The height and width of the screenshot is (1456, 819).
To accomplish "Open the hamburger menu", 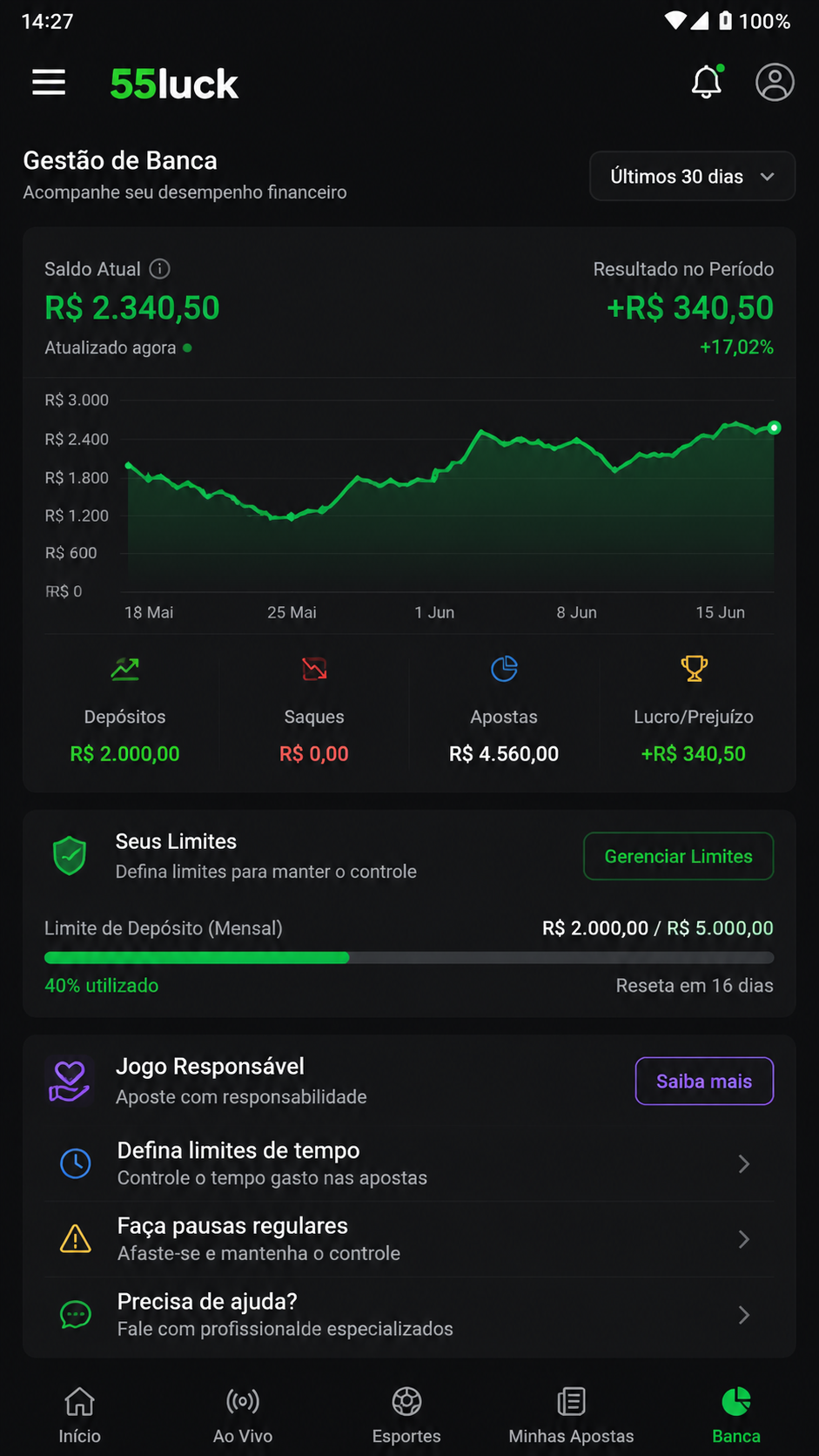I will [x=49, y=83].
